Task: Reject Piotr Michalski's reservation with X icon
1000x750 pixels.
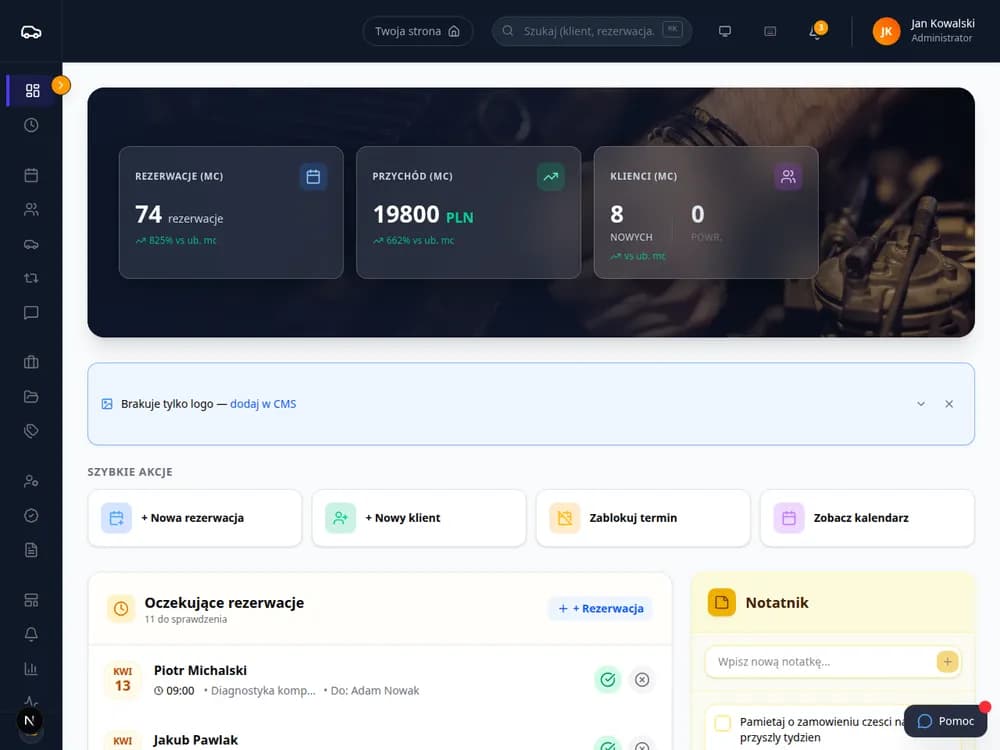Action: coord(642,679)
